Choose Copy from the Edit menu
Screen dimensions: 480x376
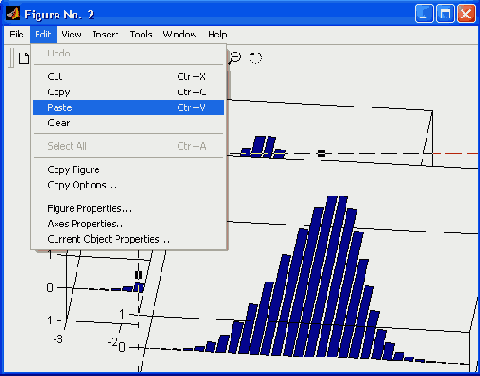click(x=128, y=92)
